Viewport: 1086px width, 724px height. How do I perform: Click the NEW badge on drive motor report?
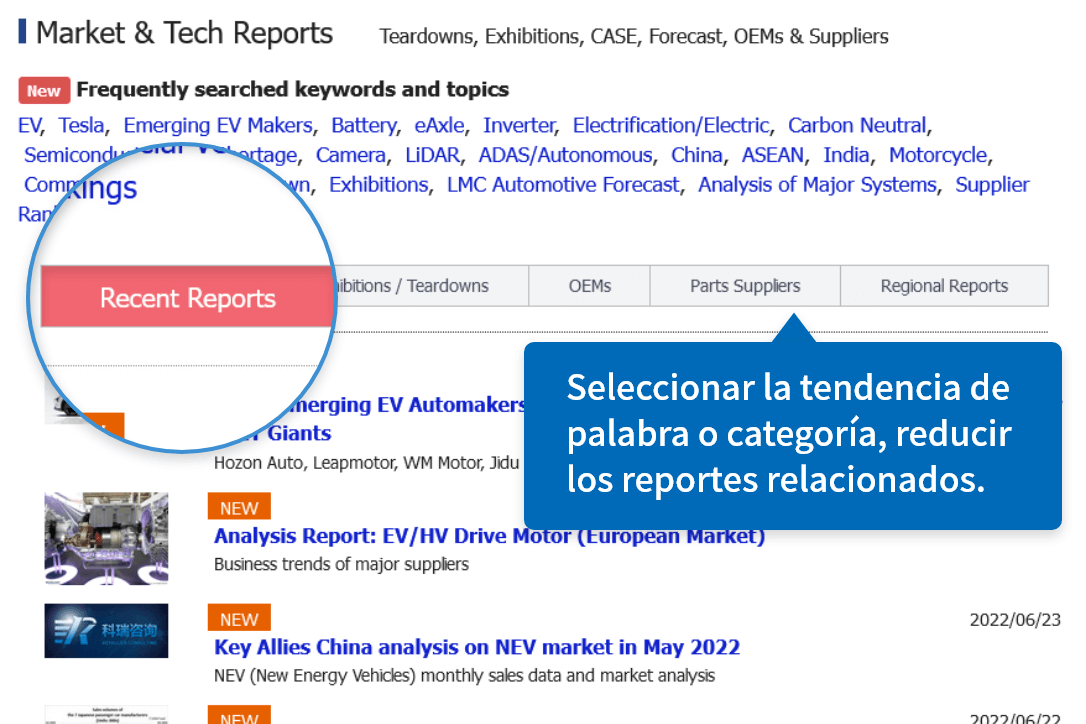(239, 507)
